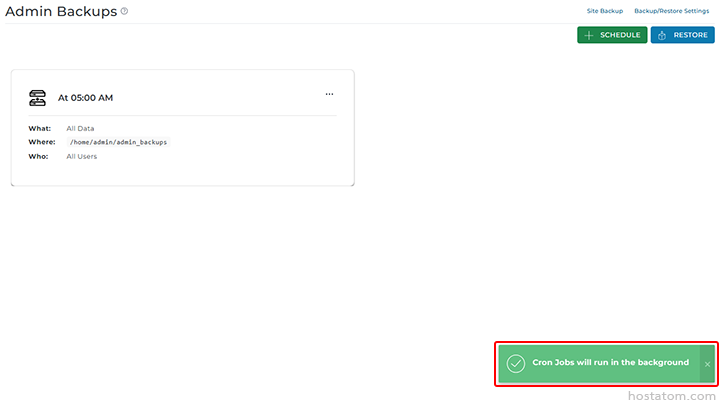Click the plus icon in the Schedule button
720x404 pixels.
tap(589, 35)
